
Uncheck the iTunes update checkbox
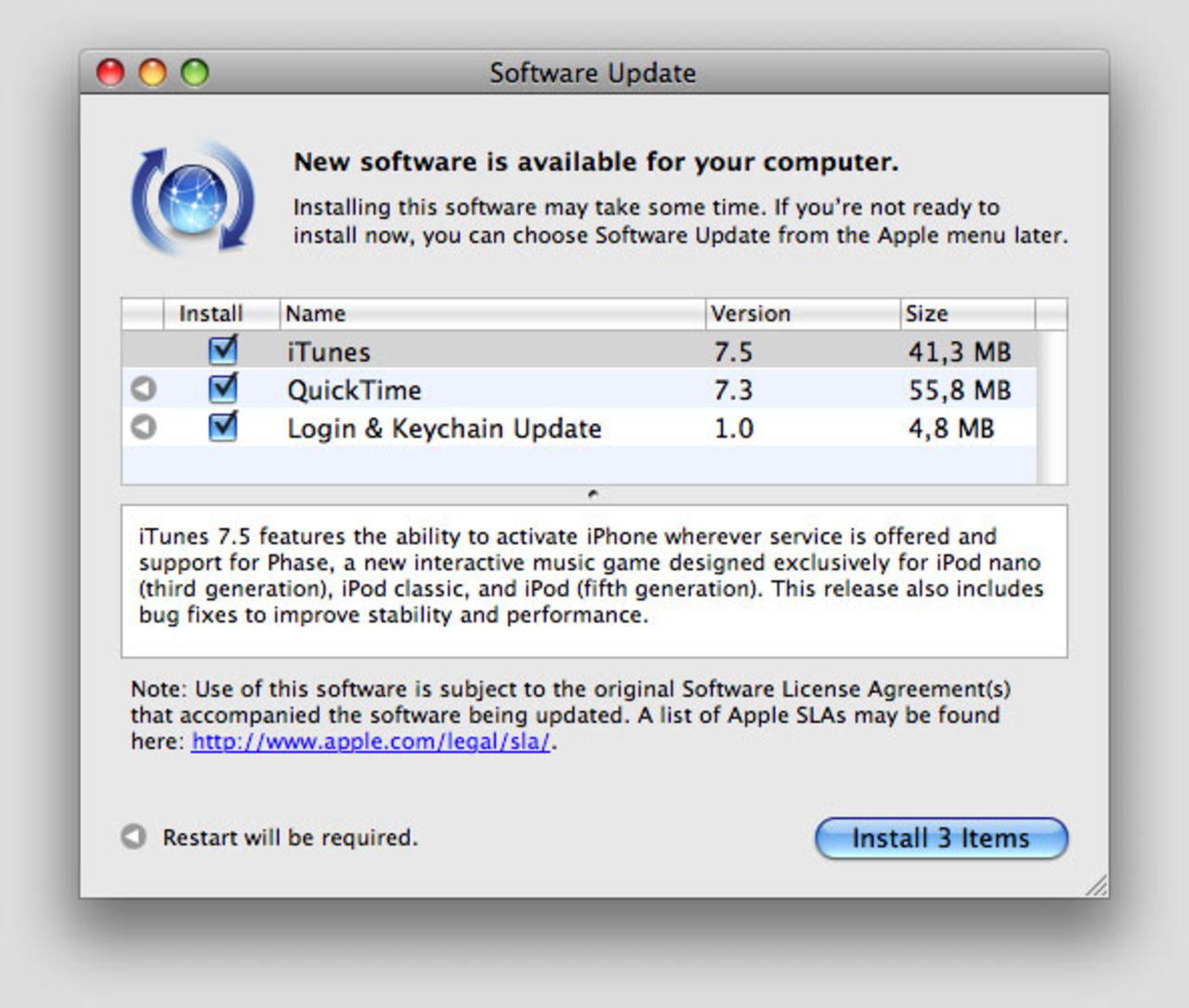point(221,350)
